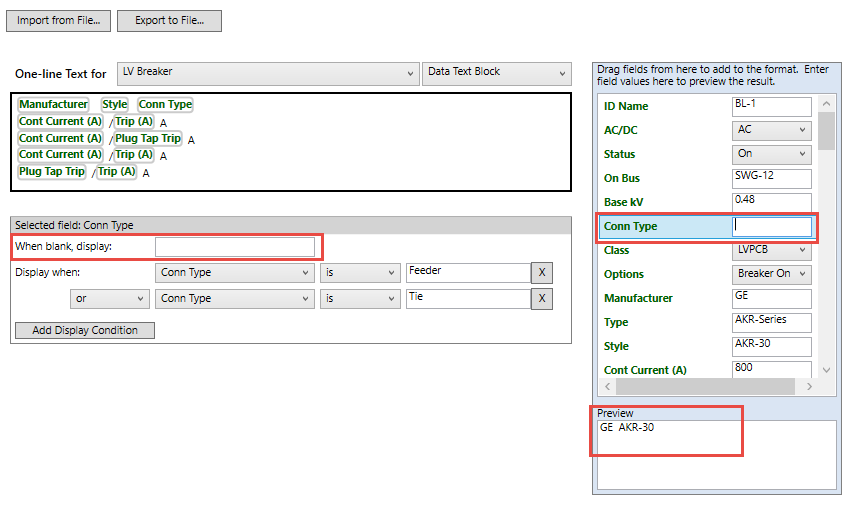Select the Style field tag in format
The height and width of the screenshot is (505, 862).
pos(114,105)
